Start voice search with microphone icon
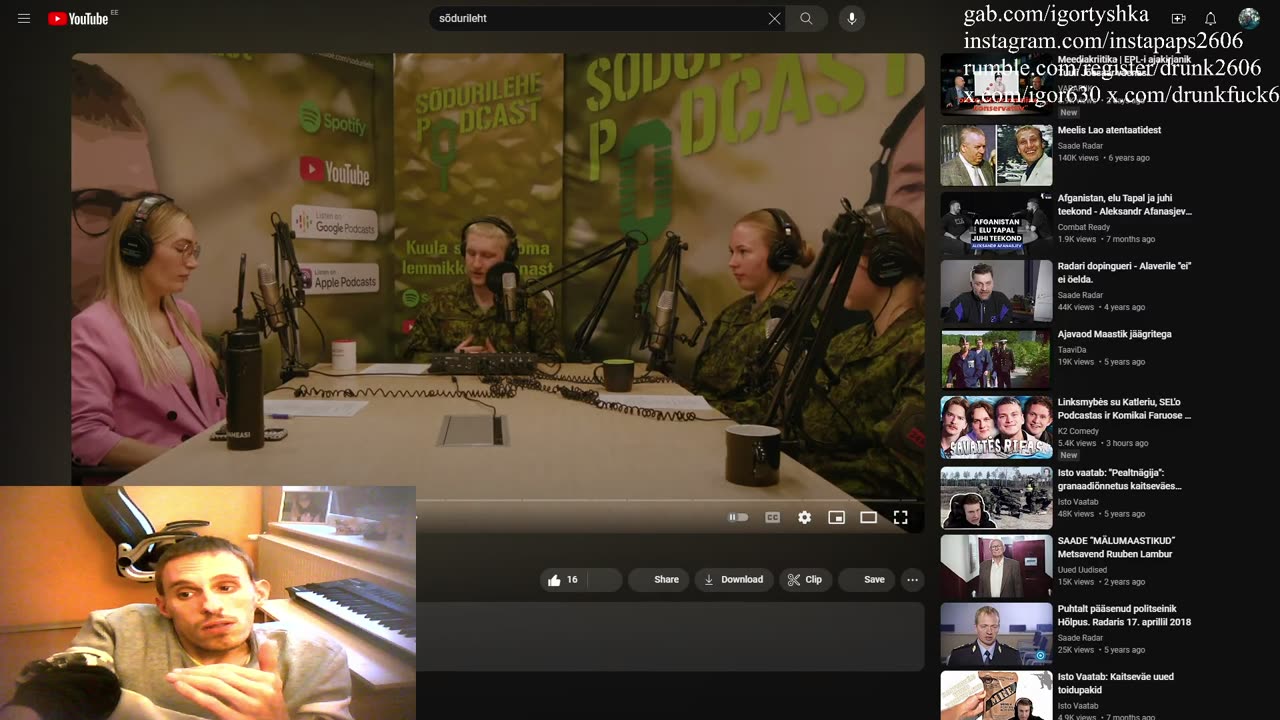The width and height of the screenshot is (1280, 720). [852, 18]
